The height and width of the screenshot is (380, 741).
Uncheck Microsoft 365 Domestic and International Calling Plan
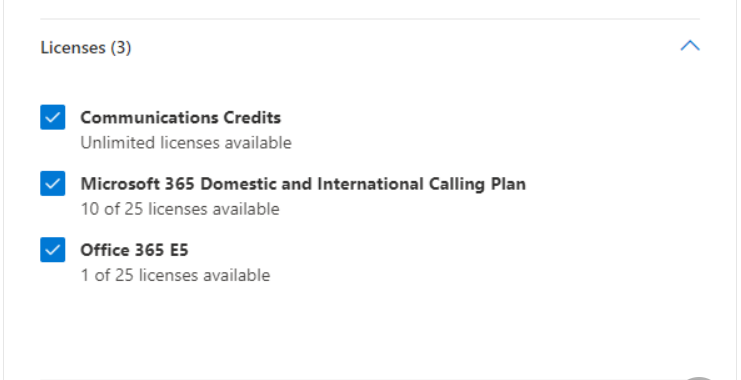pyautogui.click(x=52, y=183)
